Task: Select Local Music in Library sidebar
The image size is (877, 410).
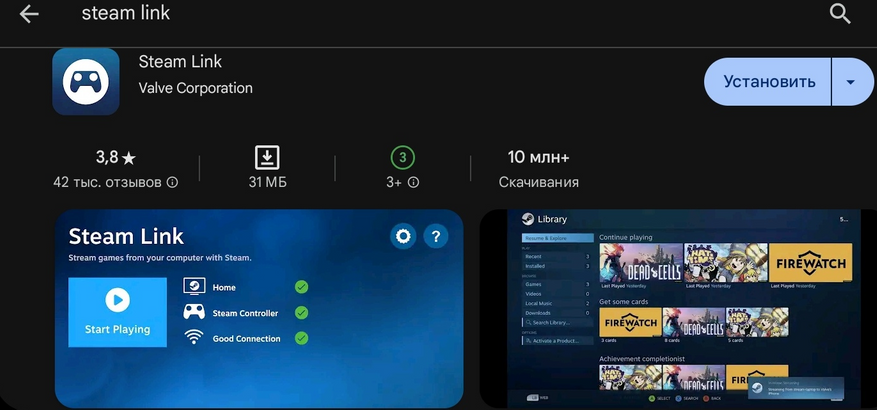Action: coord(557,303)
